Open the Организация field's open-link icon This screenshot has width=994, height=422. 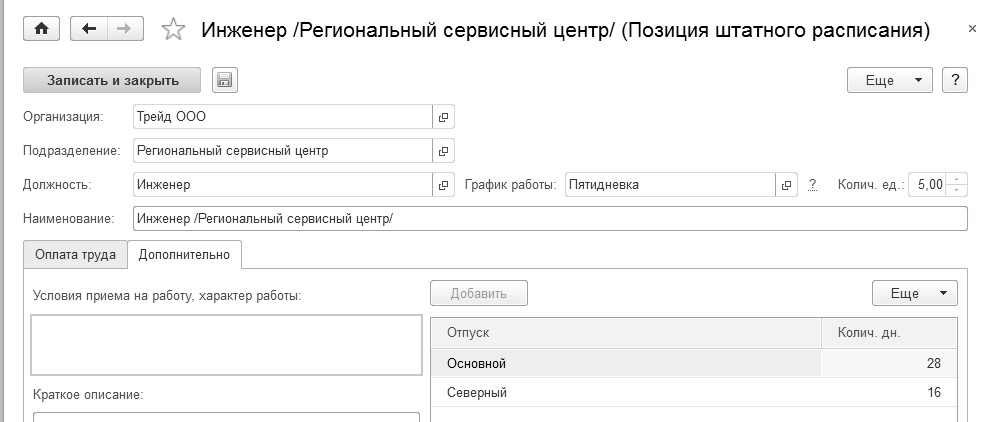click(x=443, y=117)
